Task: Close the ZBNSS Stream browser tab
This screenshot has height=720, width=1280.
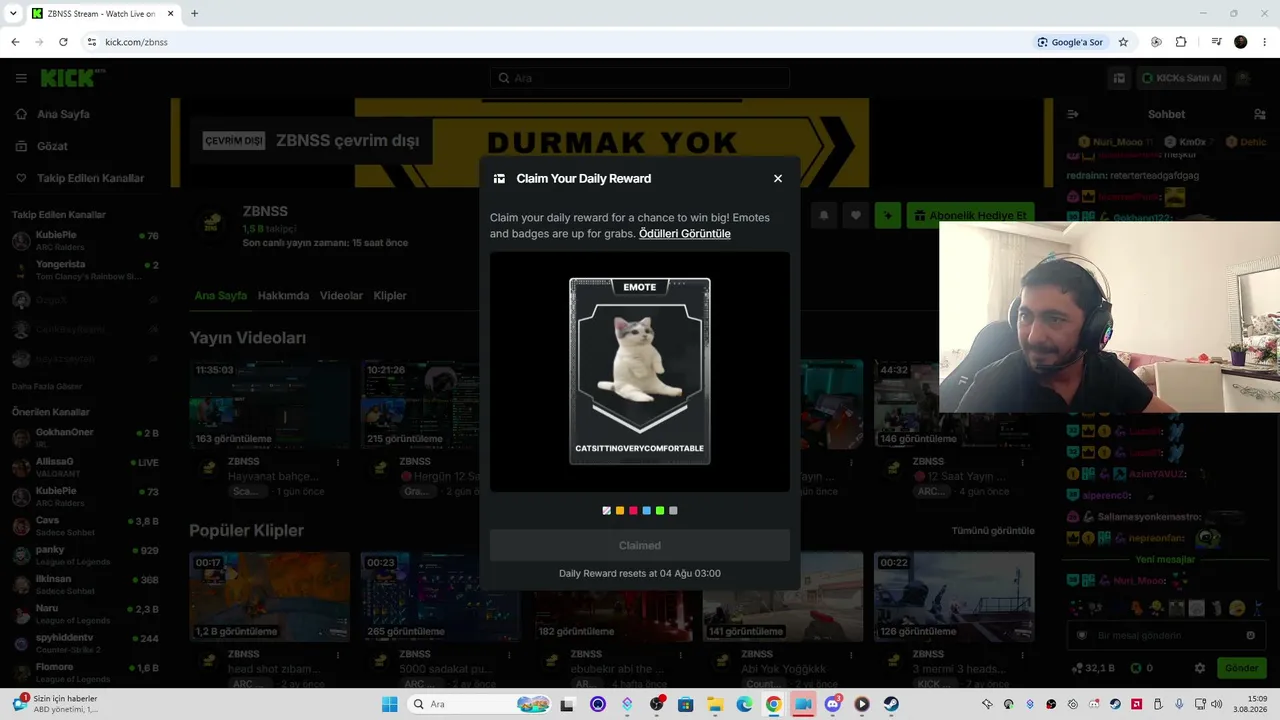Action: pyautogui.click(x=171, y=14)
